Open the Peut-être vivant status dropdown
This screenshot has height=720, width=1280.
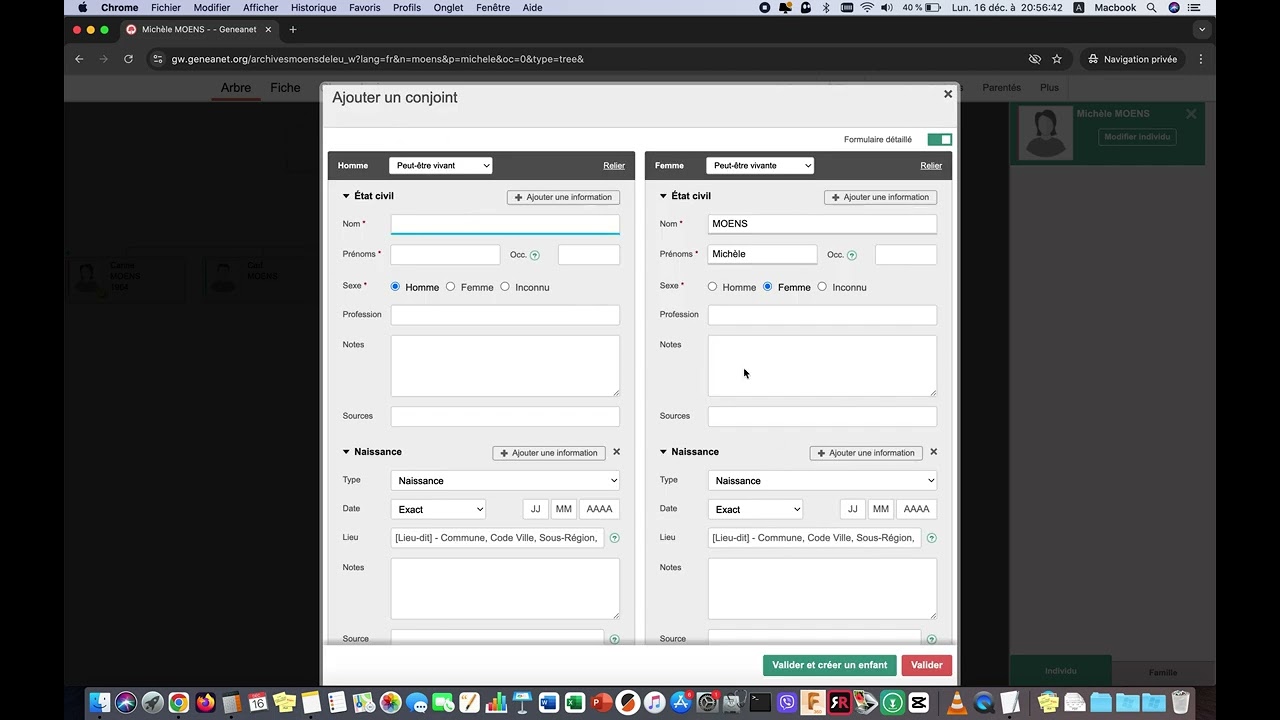[441, 166]
